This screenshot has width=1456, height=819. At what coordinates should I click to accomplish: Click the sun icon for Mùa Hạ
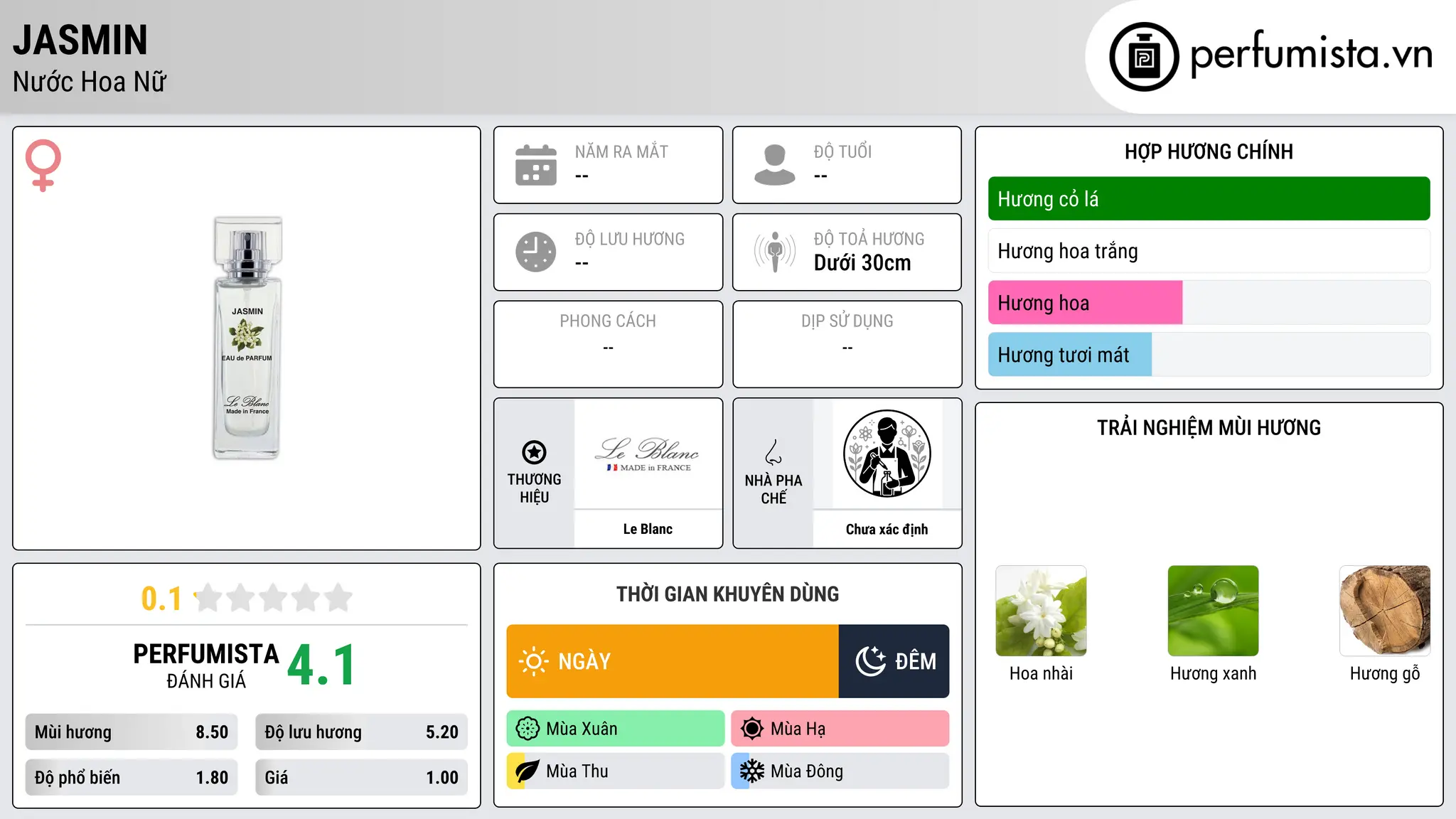(752, 729)
